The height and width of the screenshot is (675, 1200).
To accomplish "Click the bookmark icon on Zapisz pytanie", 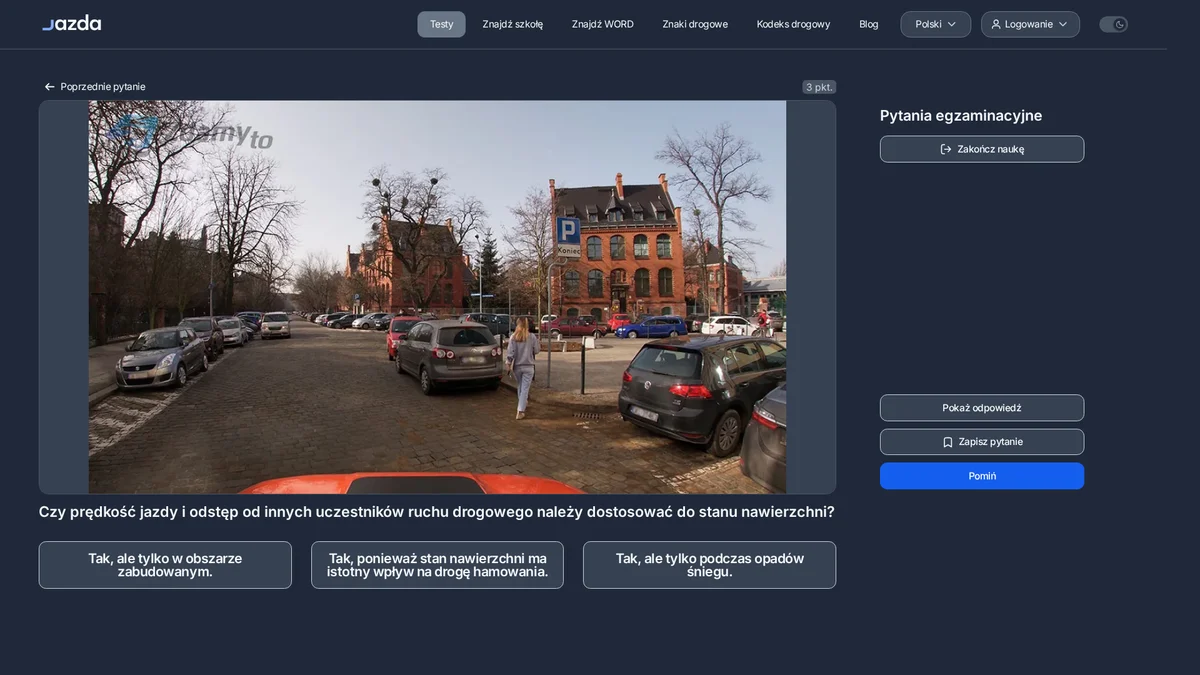I will [947, 442].
